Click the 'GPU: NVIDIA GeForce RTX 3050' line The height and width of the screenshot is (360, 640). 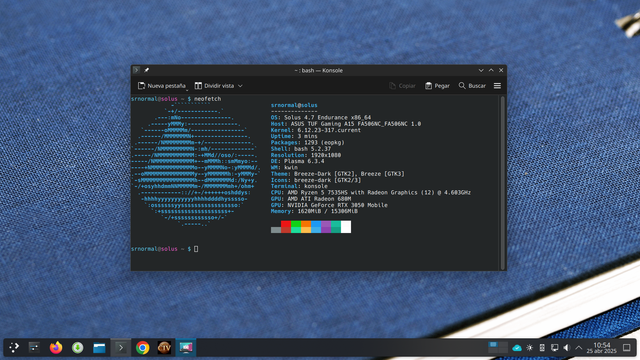(x=329, y=205)
